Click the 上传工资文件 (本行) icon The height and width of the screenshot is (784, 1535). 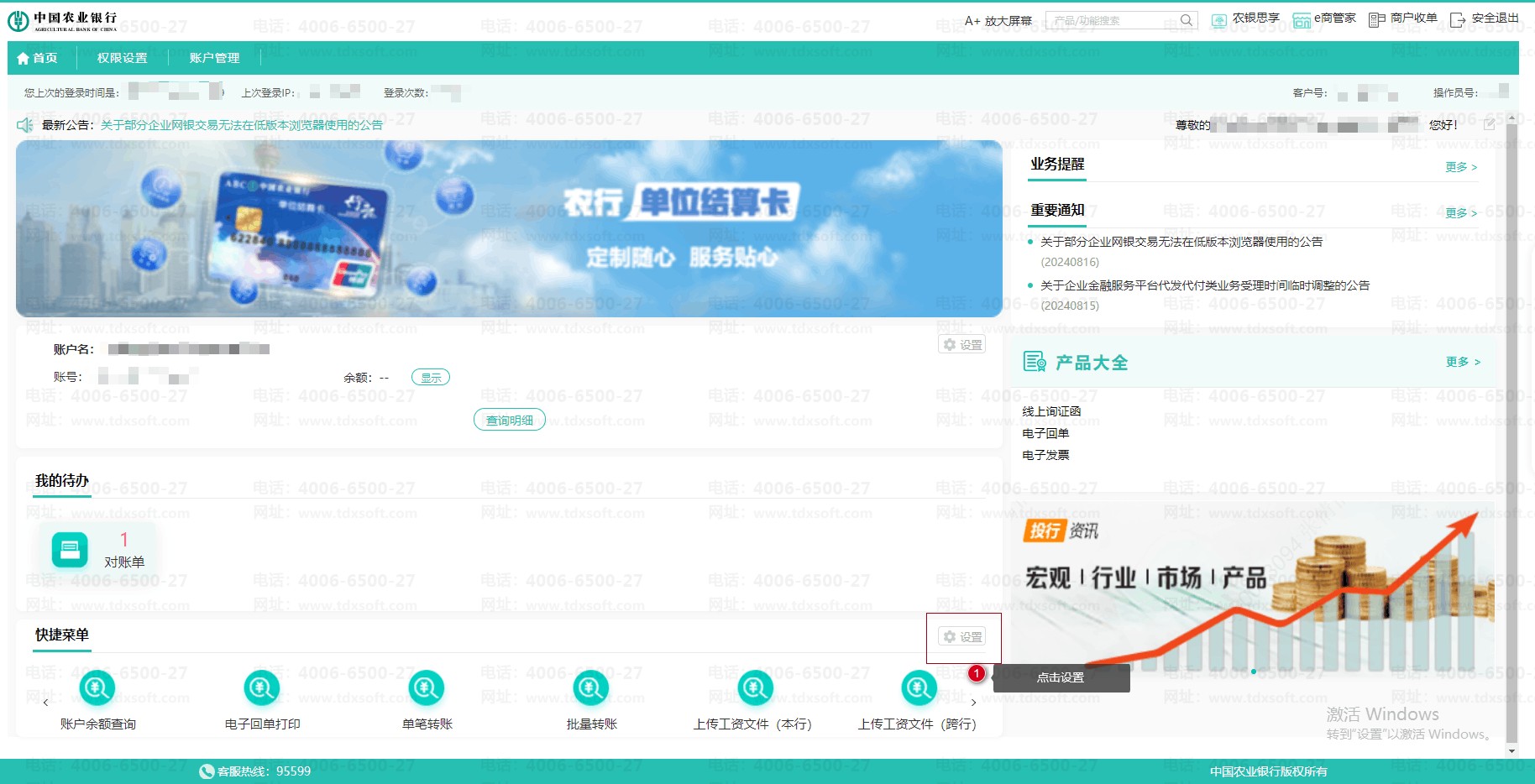(754, 688)
